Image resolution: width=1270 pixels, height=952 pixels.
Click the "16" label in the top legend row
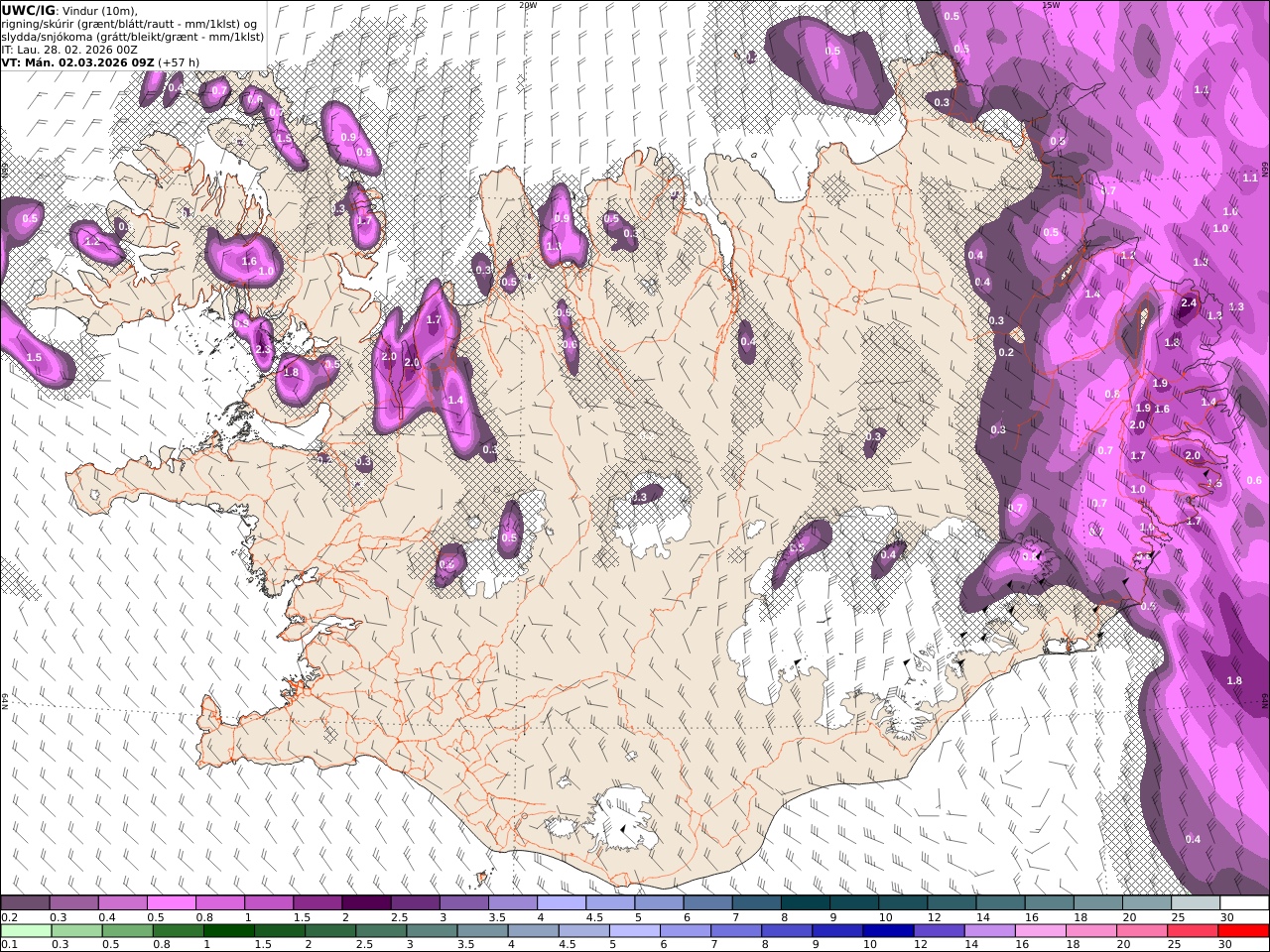click(x=1032, y=917)
